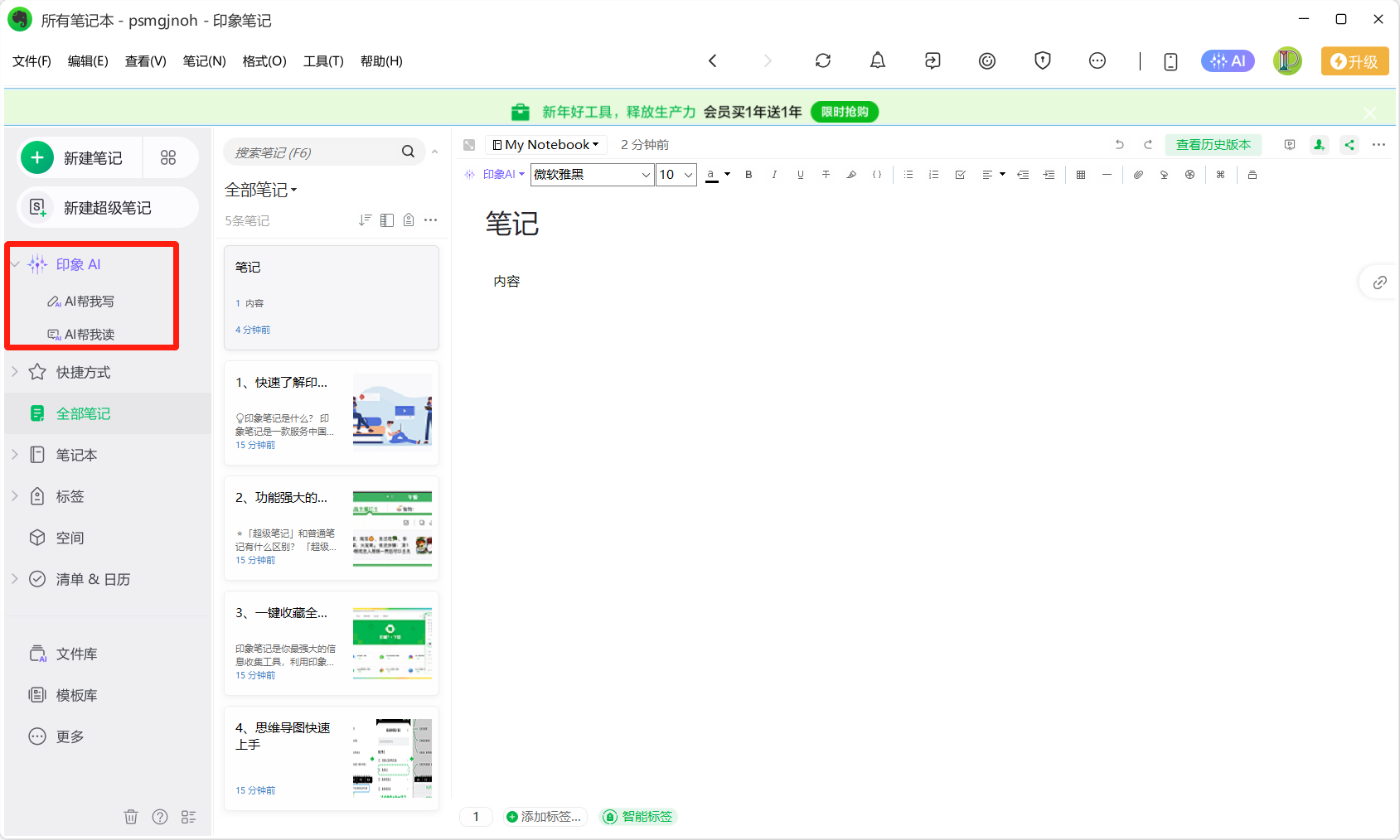1400x840 pixels.
Task: Expand the 清单 & 日历 section
Action: [x=15, y=579]
